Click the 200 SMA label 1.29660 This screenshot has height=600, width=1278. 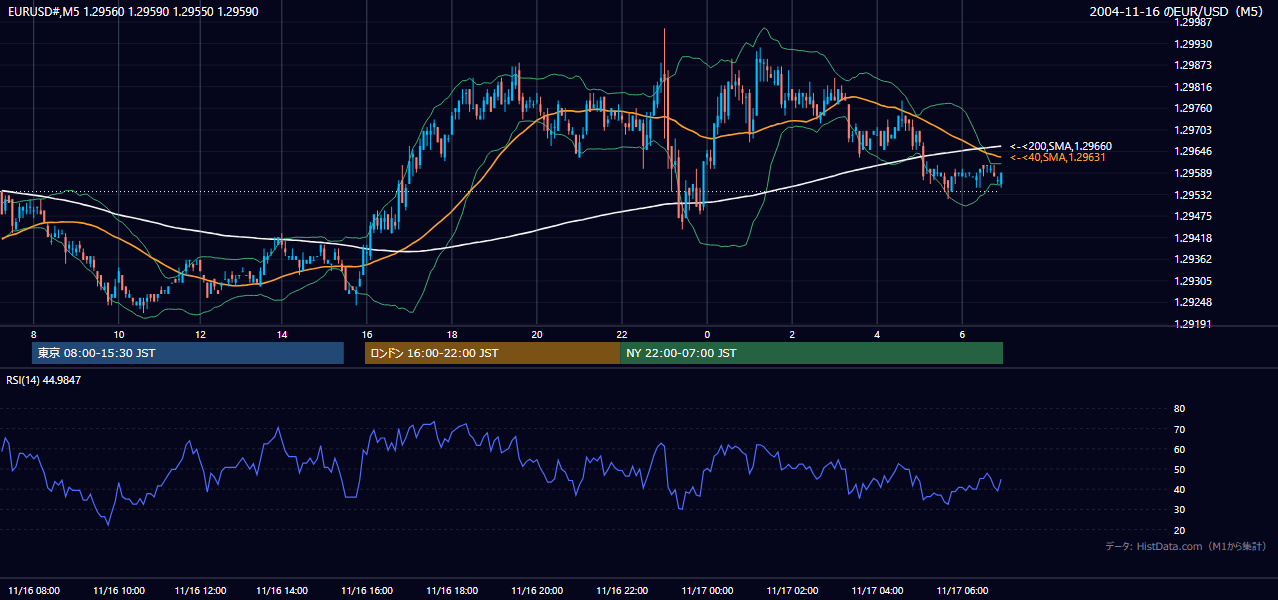coord(1061,146)
